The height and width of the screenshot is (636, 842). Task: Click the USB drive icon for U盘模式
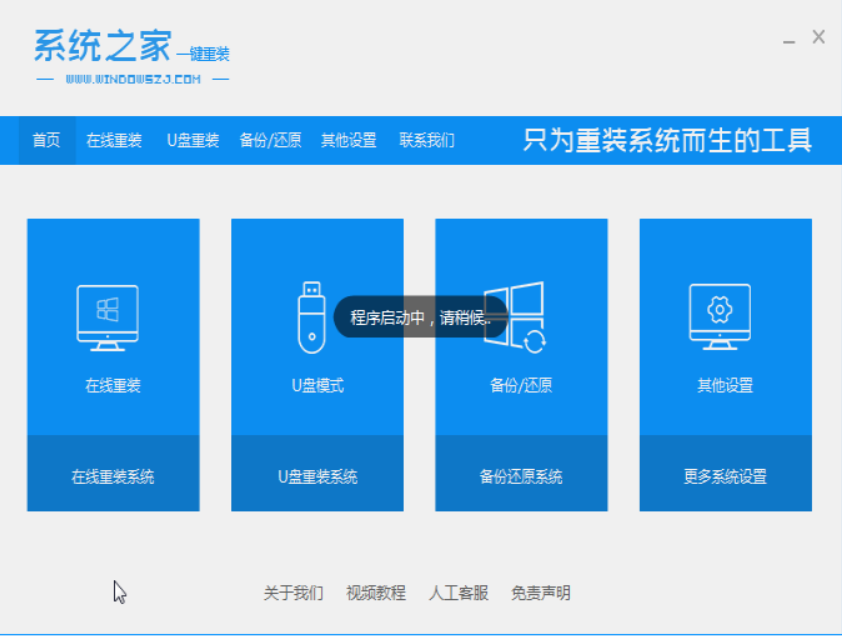tap(311, 317)
